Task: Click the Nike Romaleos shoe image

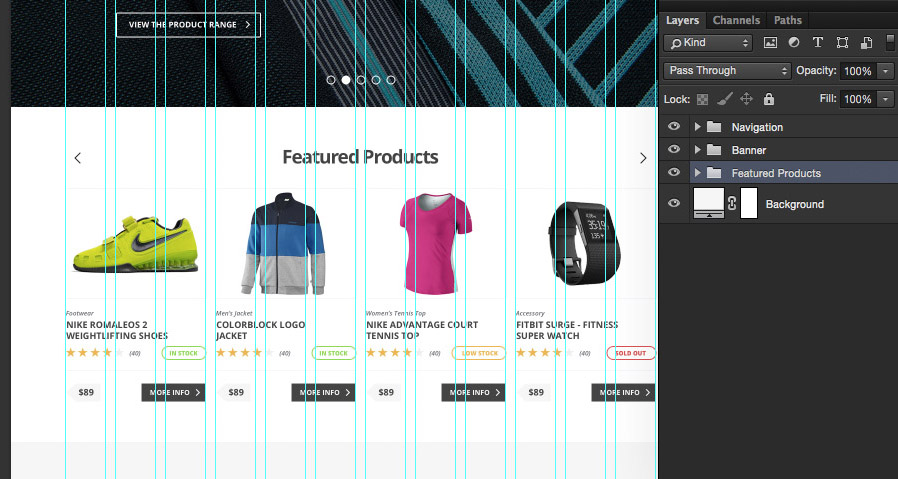Action: 136,244
